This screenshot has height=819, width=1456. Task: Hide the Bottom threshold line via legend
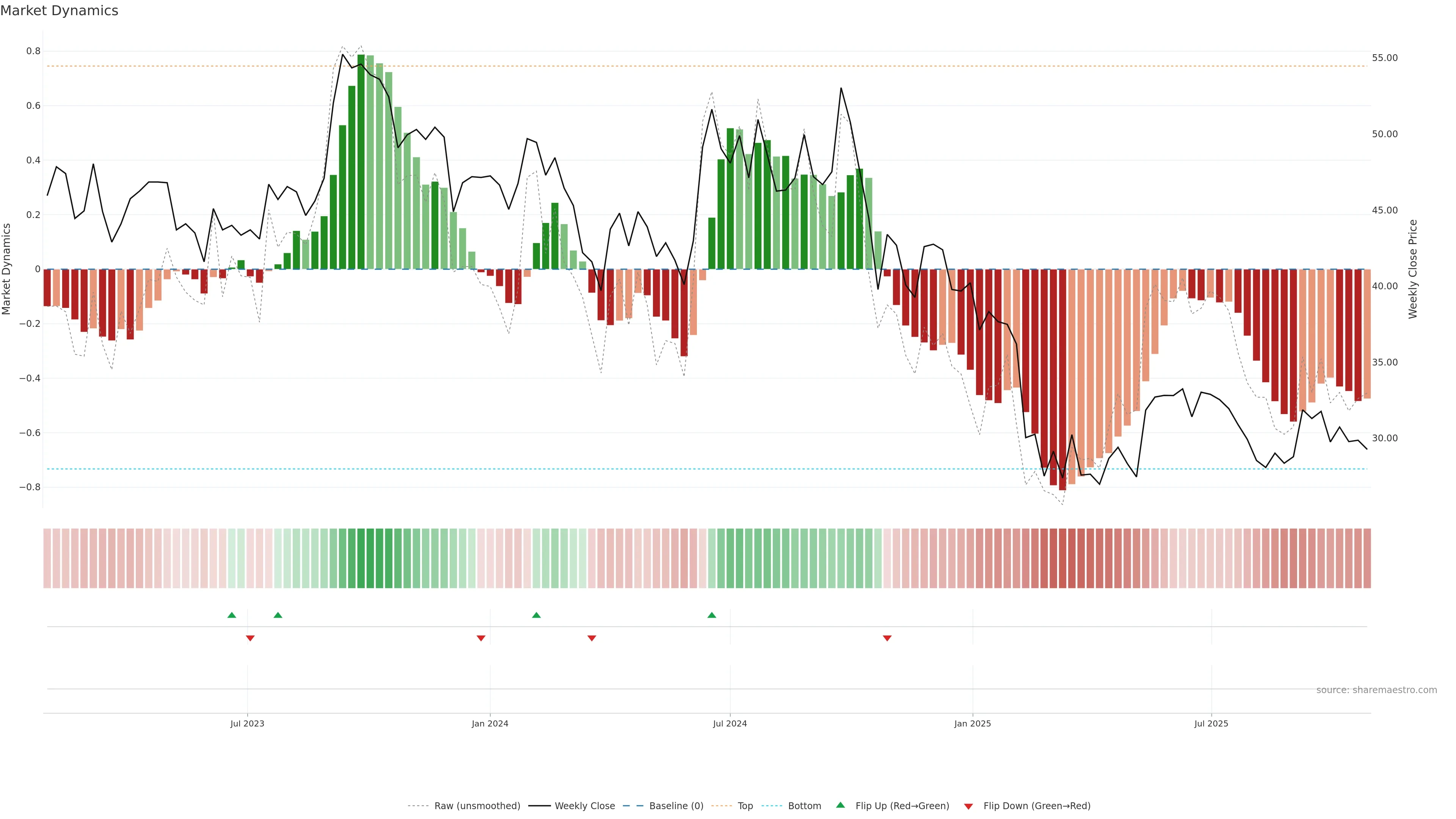click(x=804, y=806)
